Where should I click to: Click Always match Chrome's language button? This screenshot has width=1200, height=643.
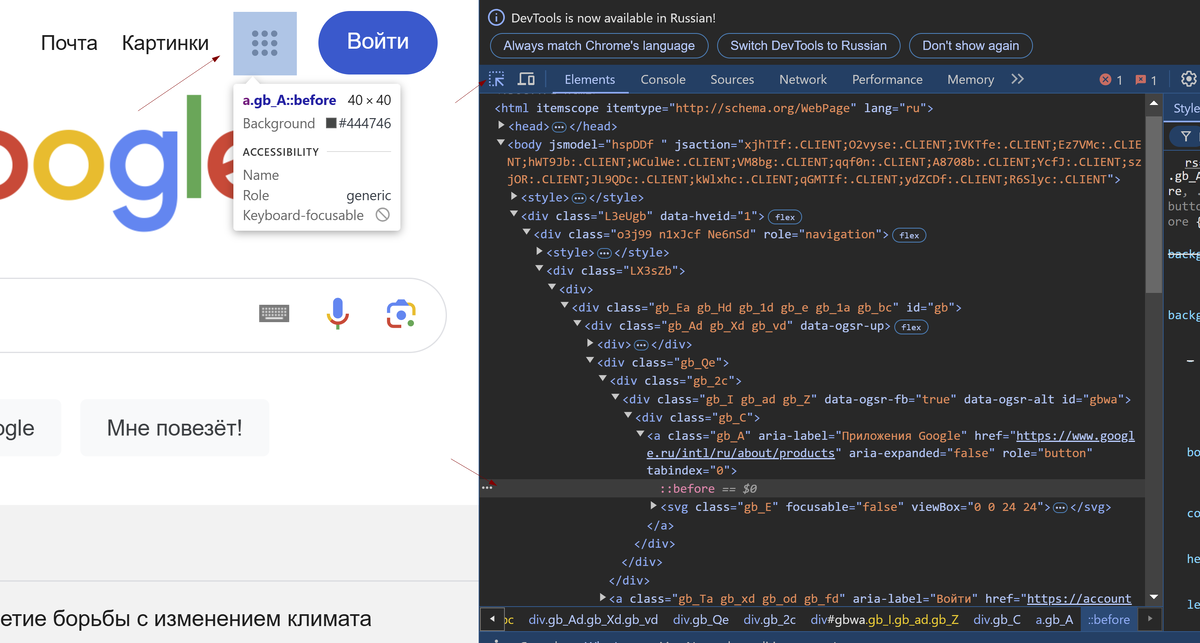pyautogui.click(x=599, y=46)
